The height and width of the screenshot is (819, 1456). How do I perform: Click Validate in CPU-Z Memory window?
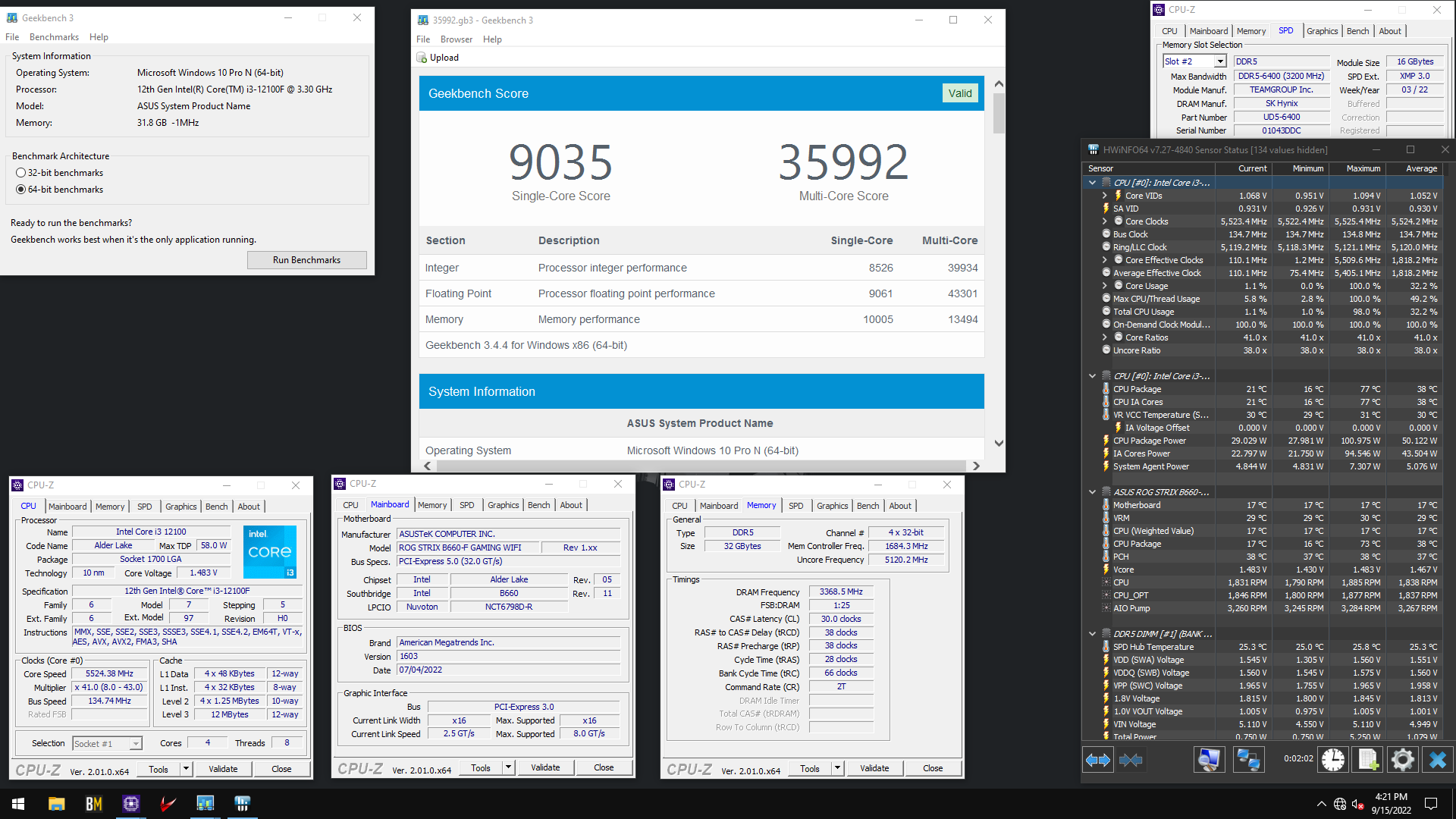(x=874, y=768)
